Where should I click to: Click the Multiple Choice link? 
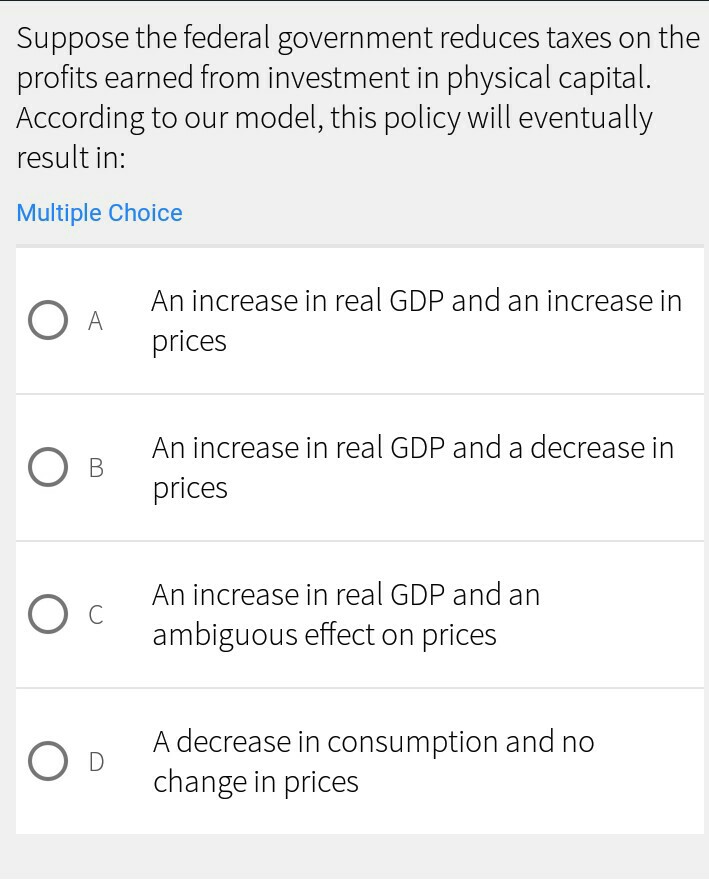tap(99, 213)
